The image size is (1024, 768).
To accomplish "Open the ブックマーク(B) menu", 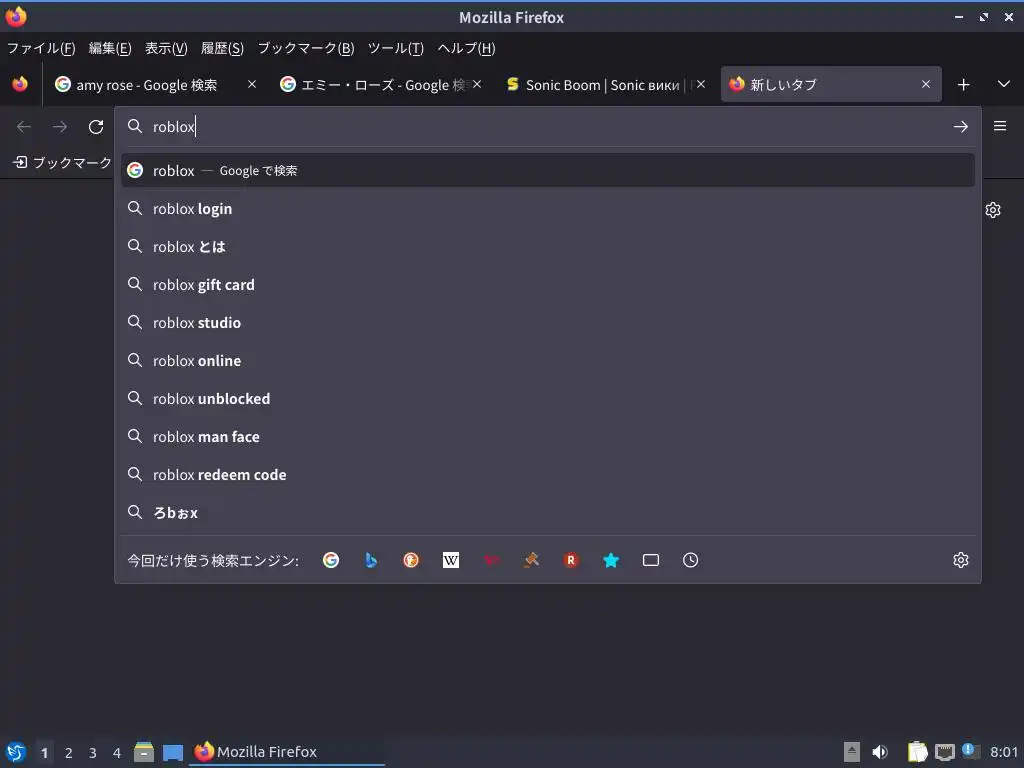I will tap(306, 48).
